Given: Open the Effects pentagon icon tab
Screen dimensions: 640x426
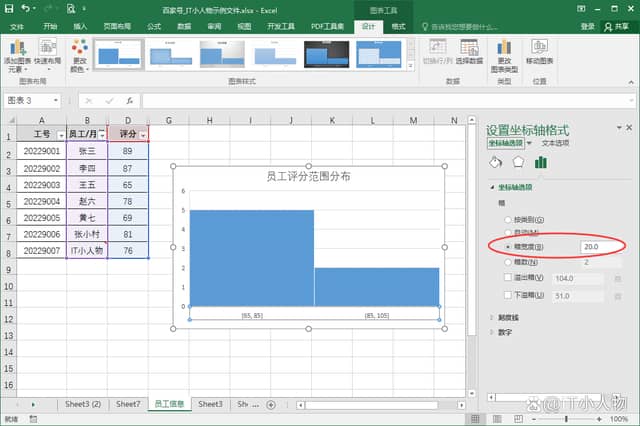Looking at the screenshot, I should pos(518,162).
